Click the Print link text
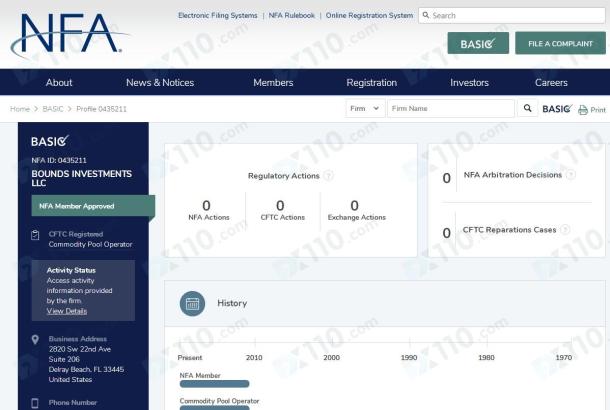Screen dimensions: 610x410 point(598,110)
